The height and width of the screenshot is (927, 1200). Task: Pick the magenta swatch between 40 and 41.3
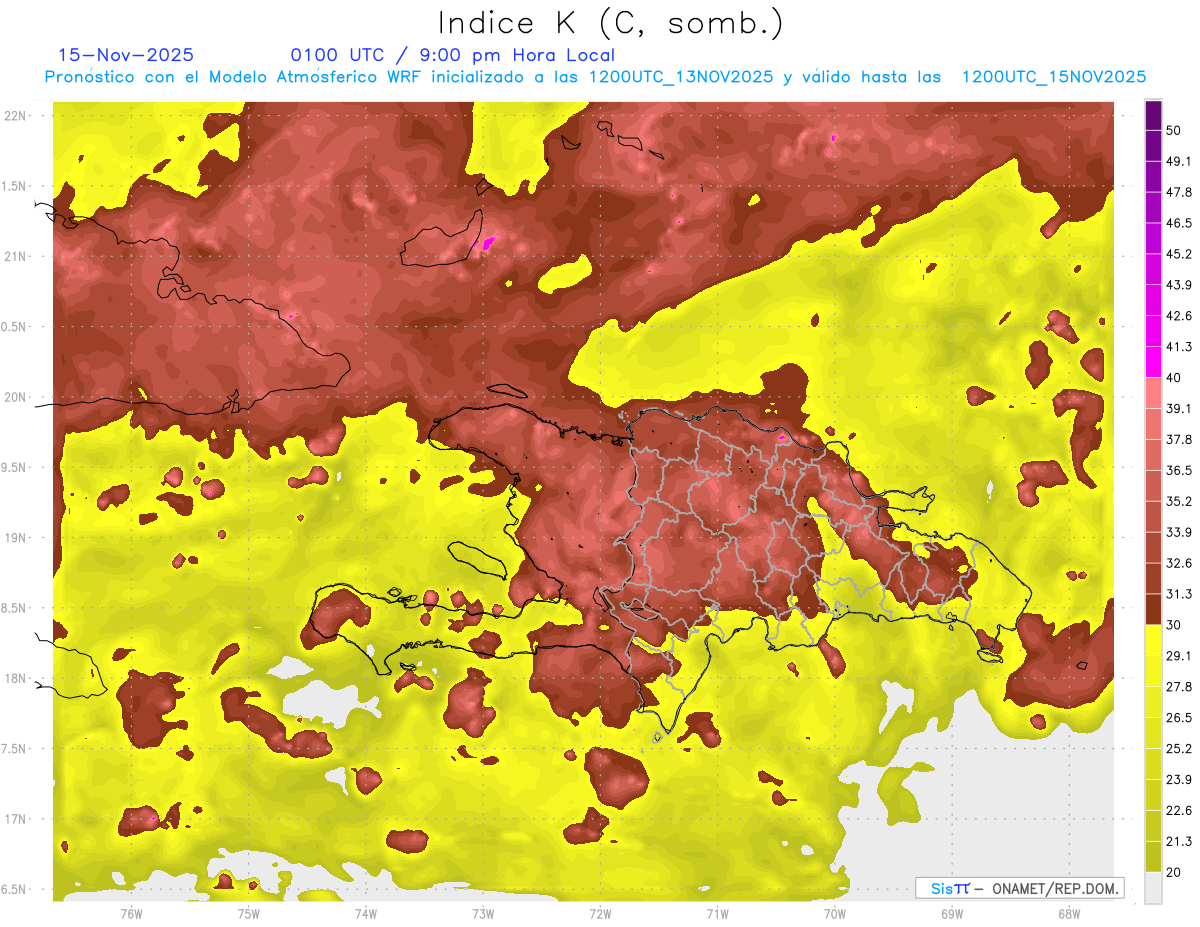[x=1153, y=362]
